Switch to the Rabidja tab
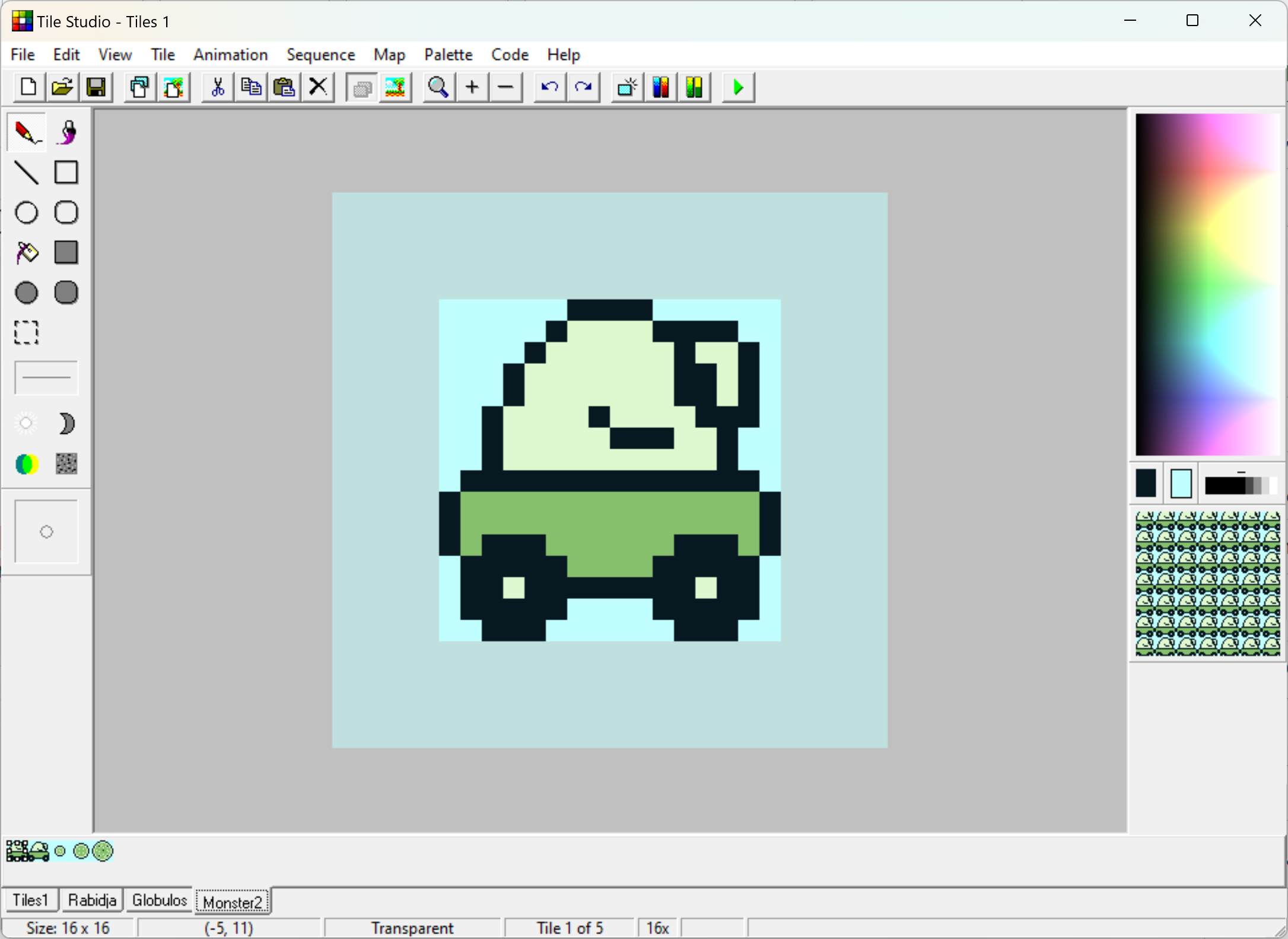Image resolution: width=1288 pixels, height=939 pixels. click(92, 900)
